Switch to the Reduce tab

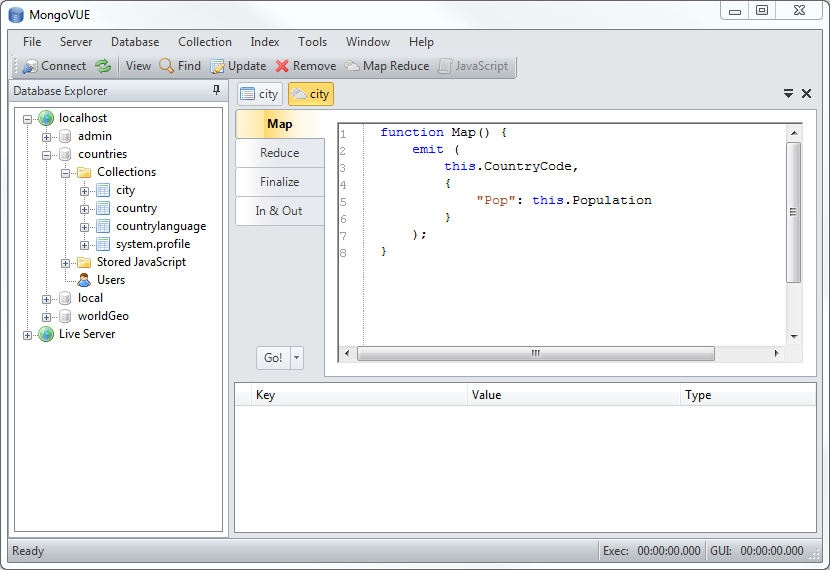pyautogui.click(x=280, y=153)
